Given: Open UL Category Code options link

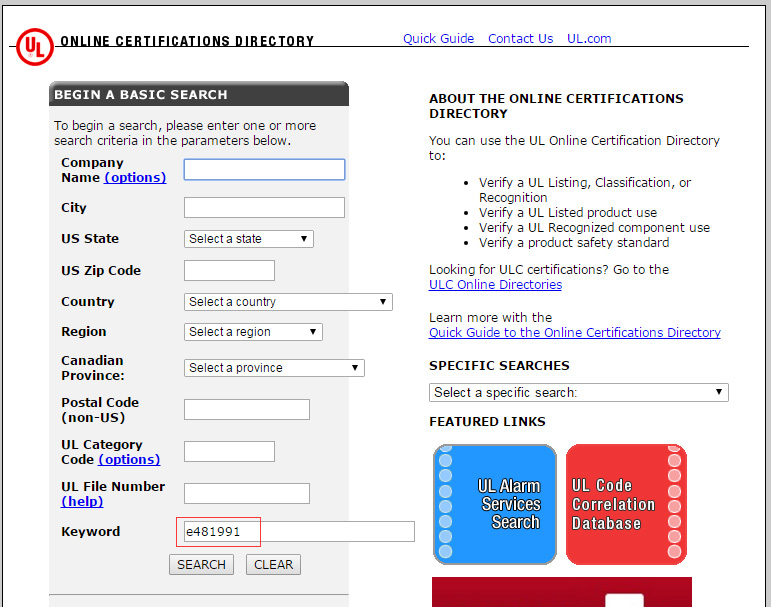Looking at the screenshot, I should (x=129, y=459).
